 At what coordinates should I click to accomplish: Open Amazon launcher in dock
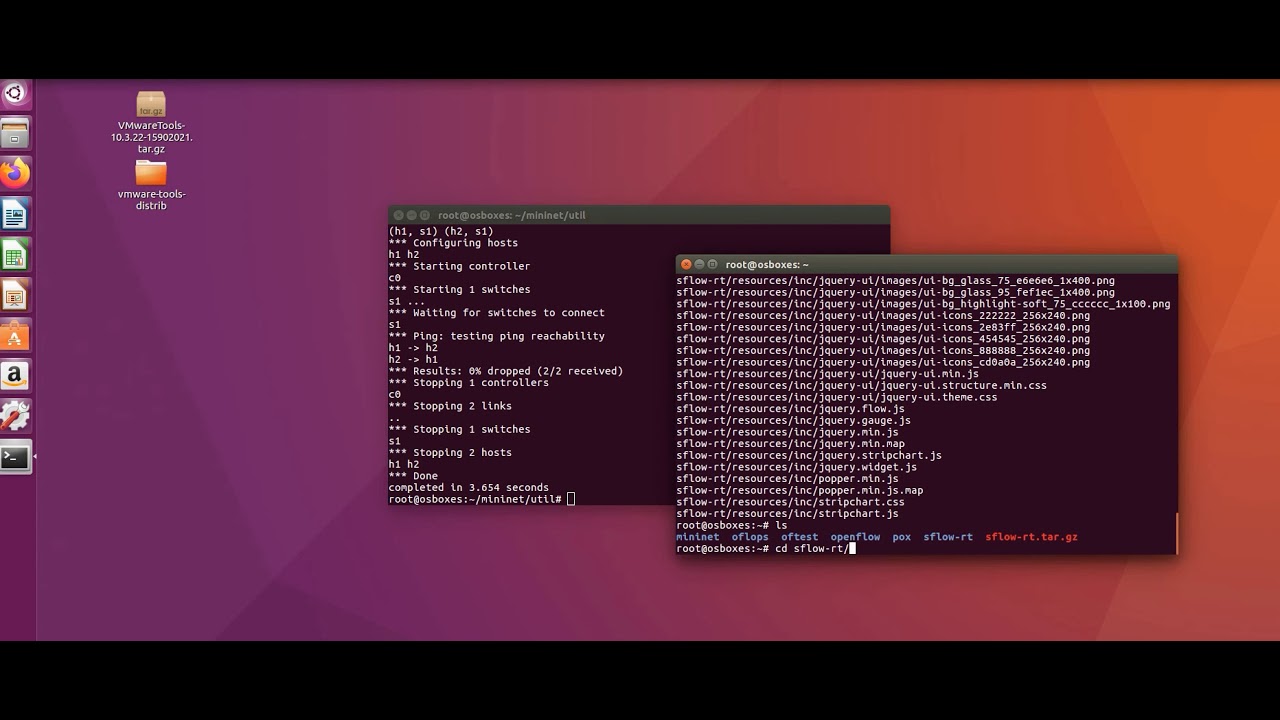pos(15,377)
